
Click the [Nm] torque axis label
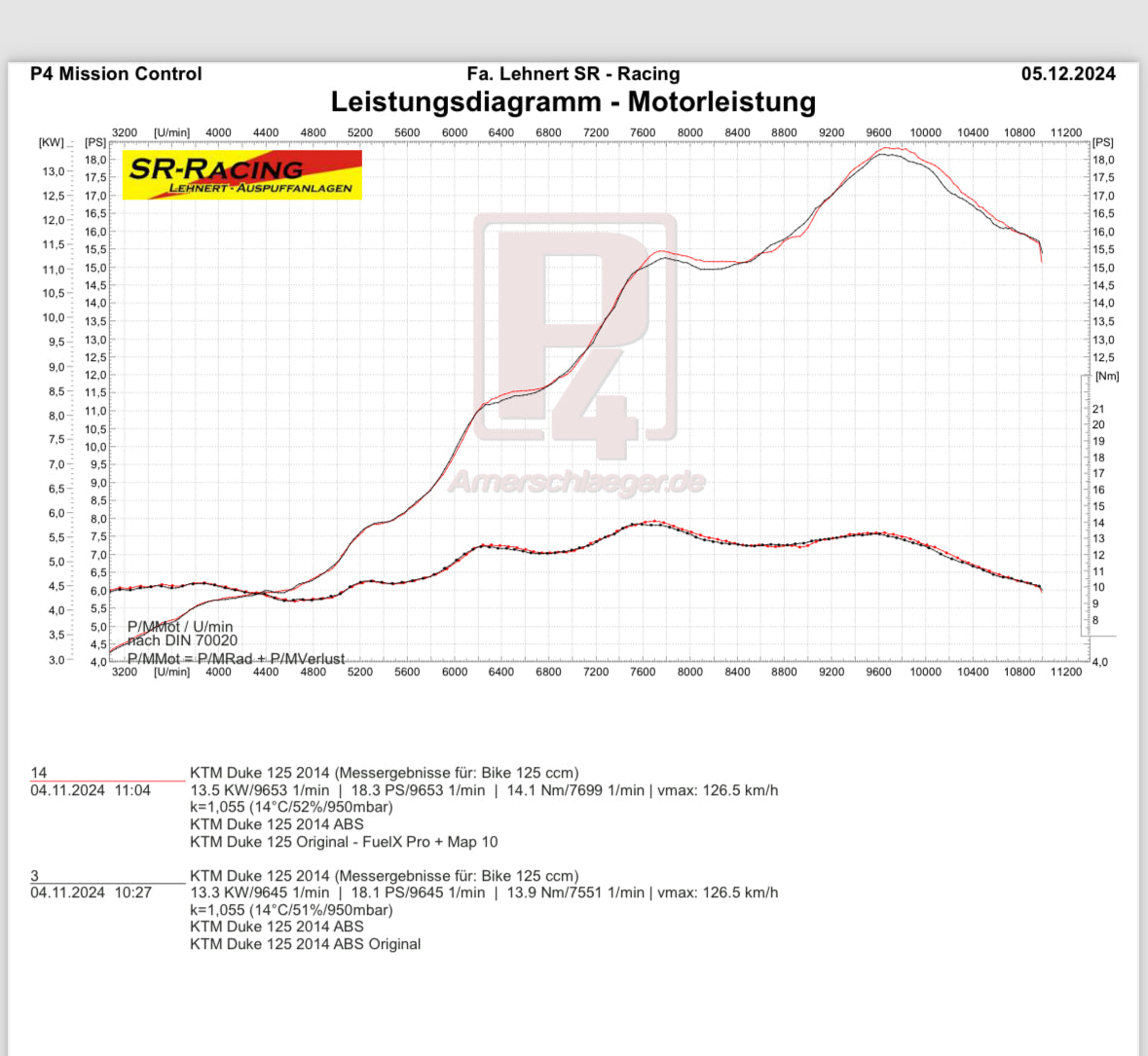click(x=1107, y=376)
